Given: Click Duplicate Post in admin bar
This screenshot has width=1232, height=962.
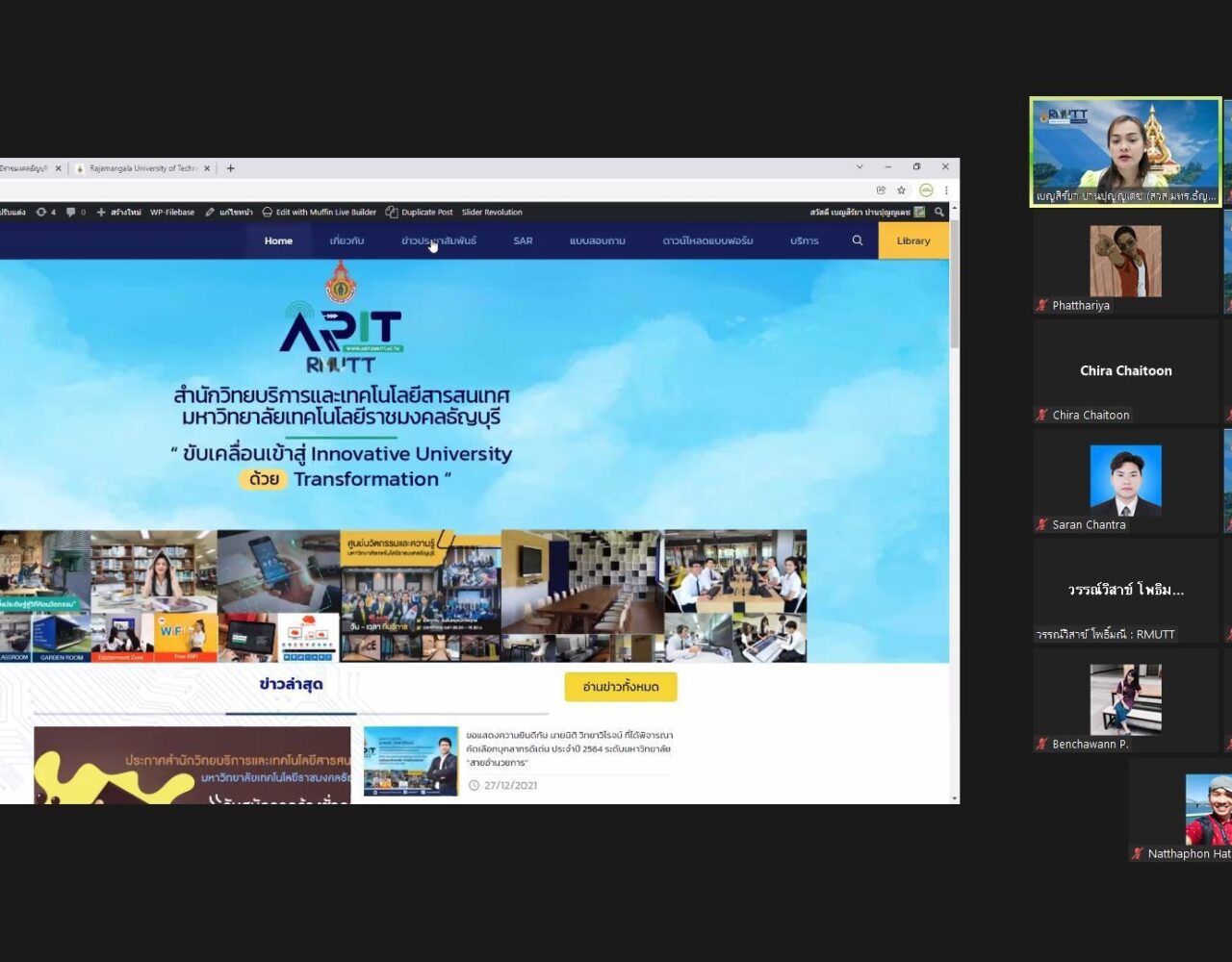Looking at the screenshot, I should [x=419, y=212].
